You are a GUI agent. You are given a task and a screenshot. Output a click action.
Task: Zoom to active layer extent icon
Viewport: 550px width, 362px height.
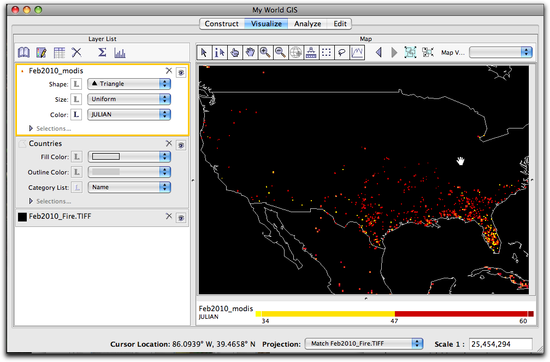(x=428, y=52)
